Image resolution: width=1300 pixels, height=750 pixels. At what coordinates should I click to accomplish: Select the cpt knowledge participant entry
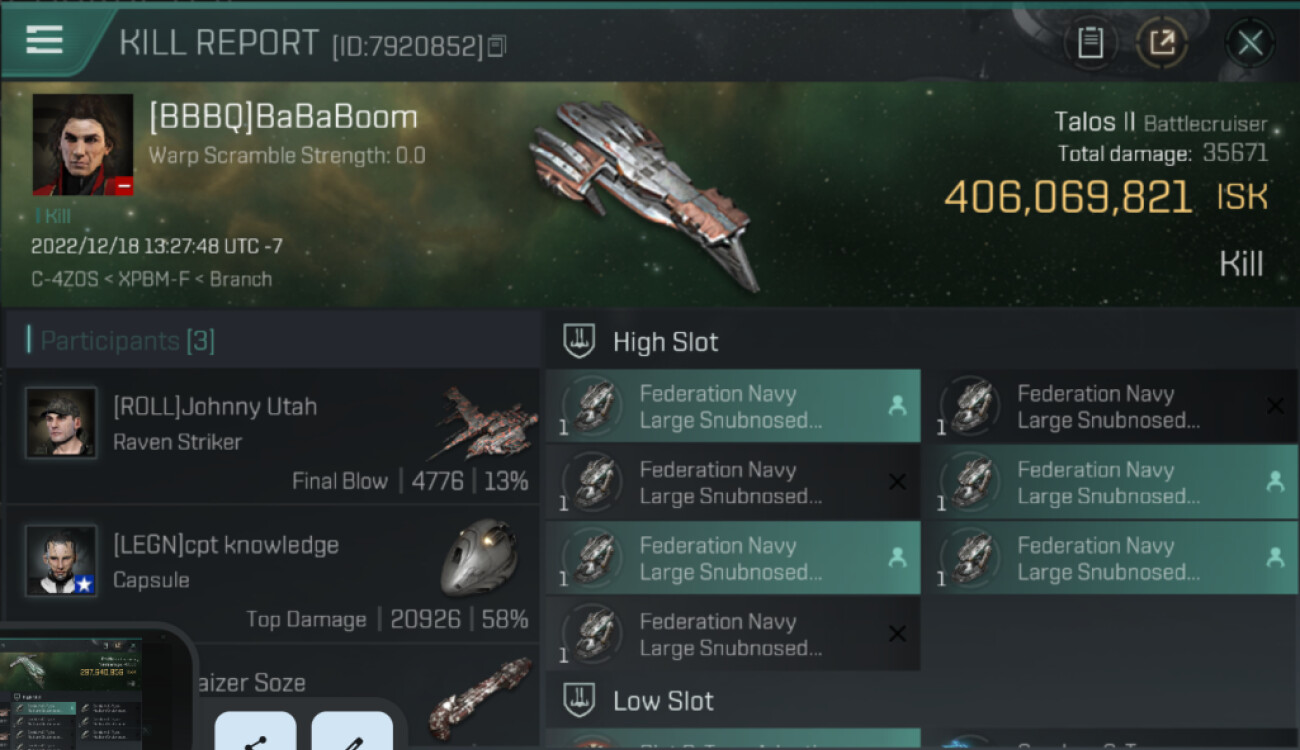point(272,573)
